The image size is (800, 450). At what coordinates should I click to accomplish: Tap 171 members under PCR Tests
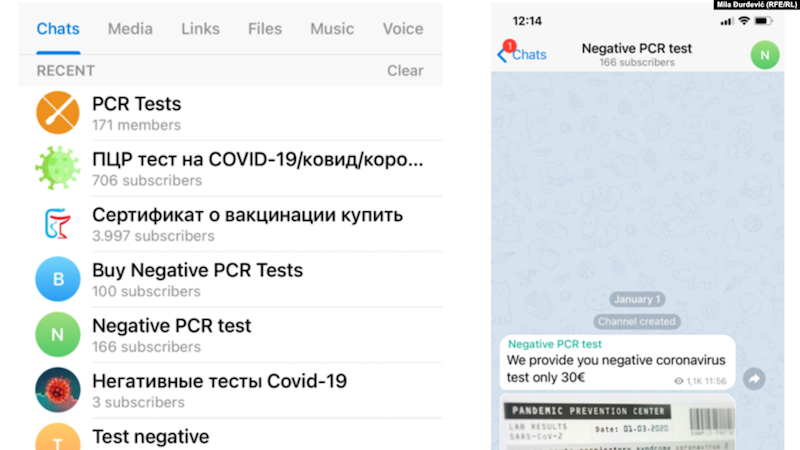[136, 125]
